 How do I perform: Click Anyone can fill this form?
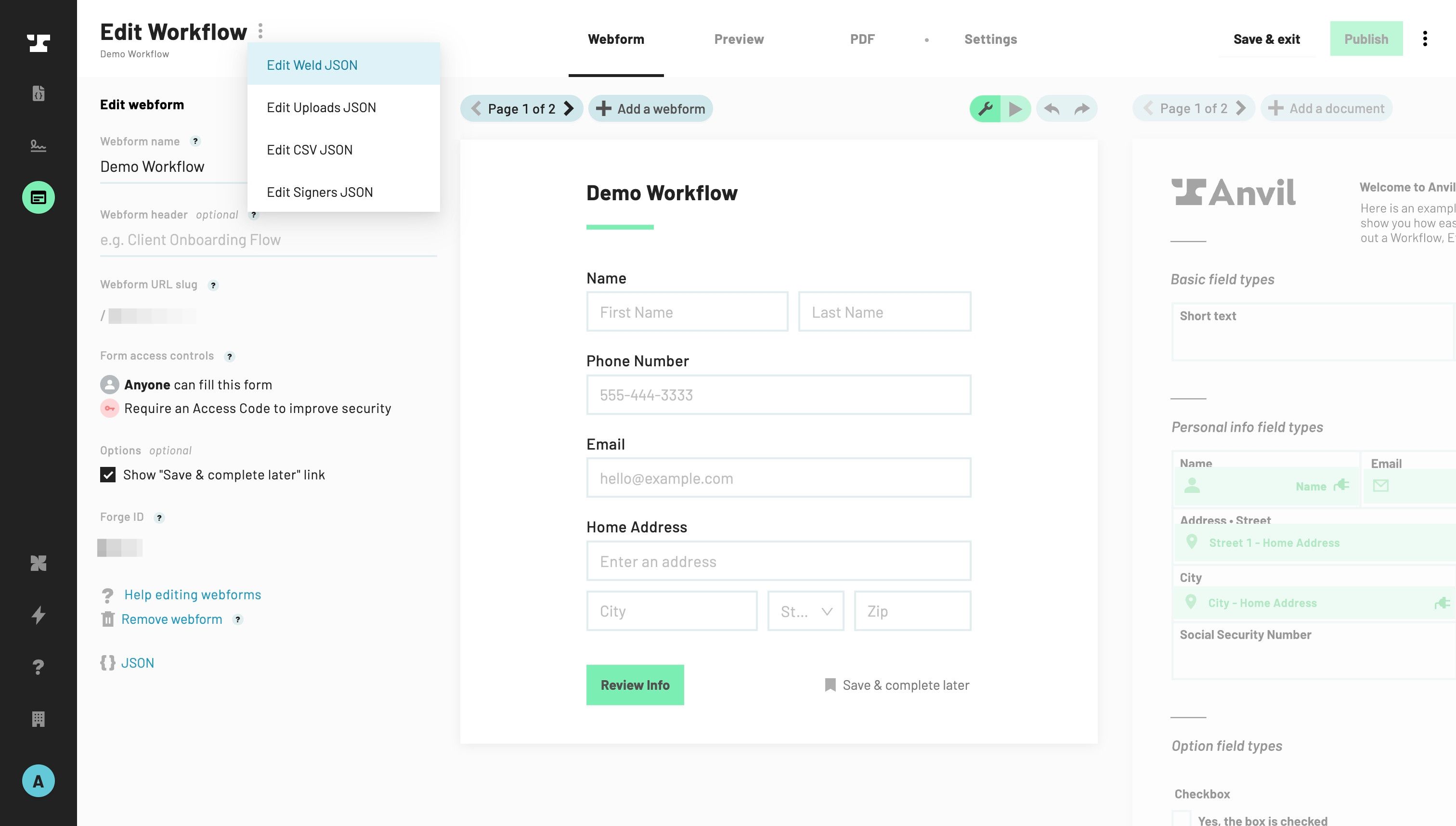(198, 385)
